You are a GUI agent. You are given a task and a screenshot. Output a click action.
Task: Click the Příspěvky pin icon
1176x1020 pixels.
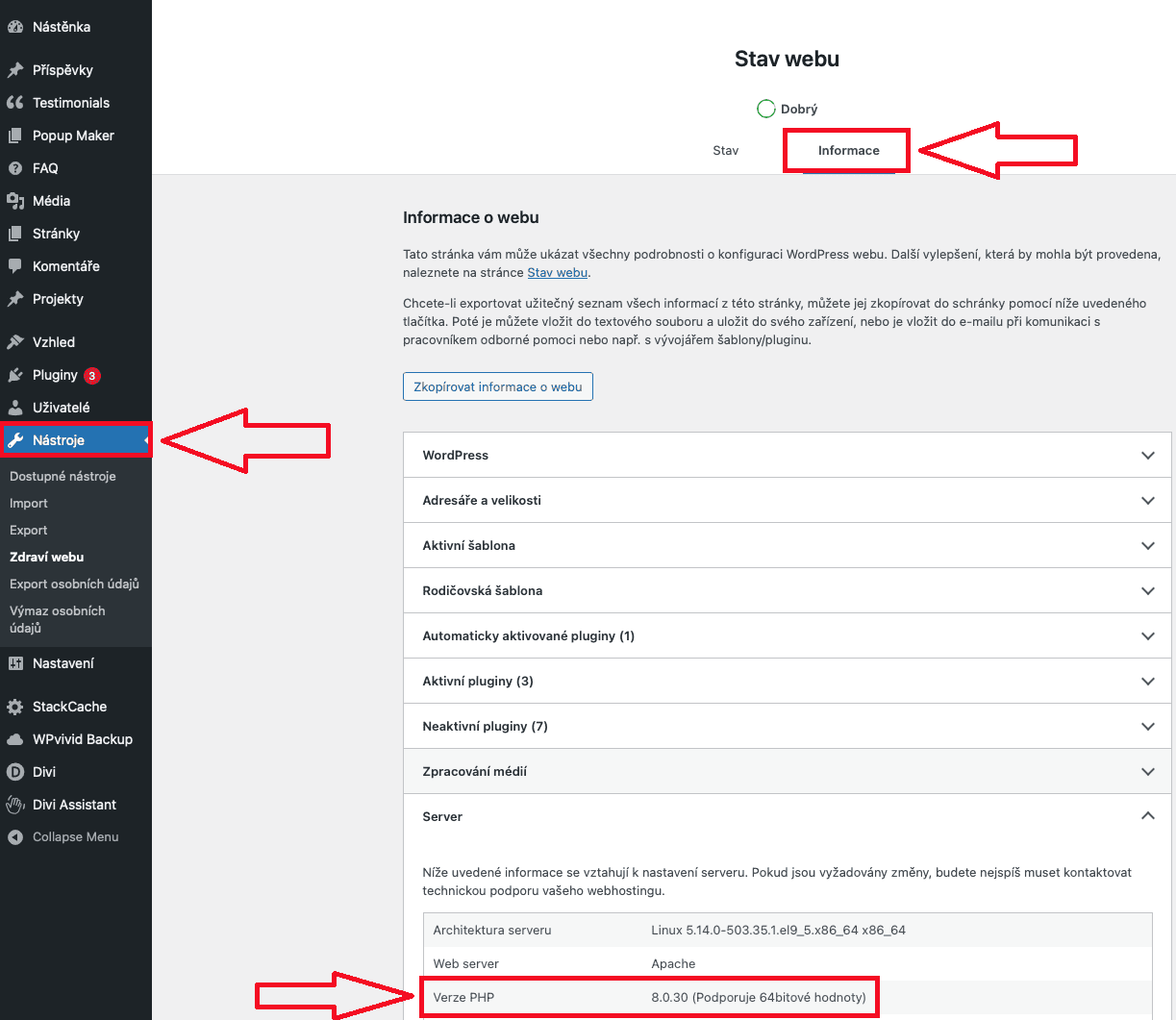(x=15, y=70)
